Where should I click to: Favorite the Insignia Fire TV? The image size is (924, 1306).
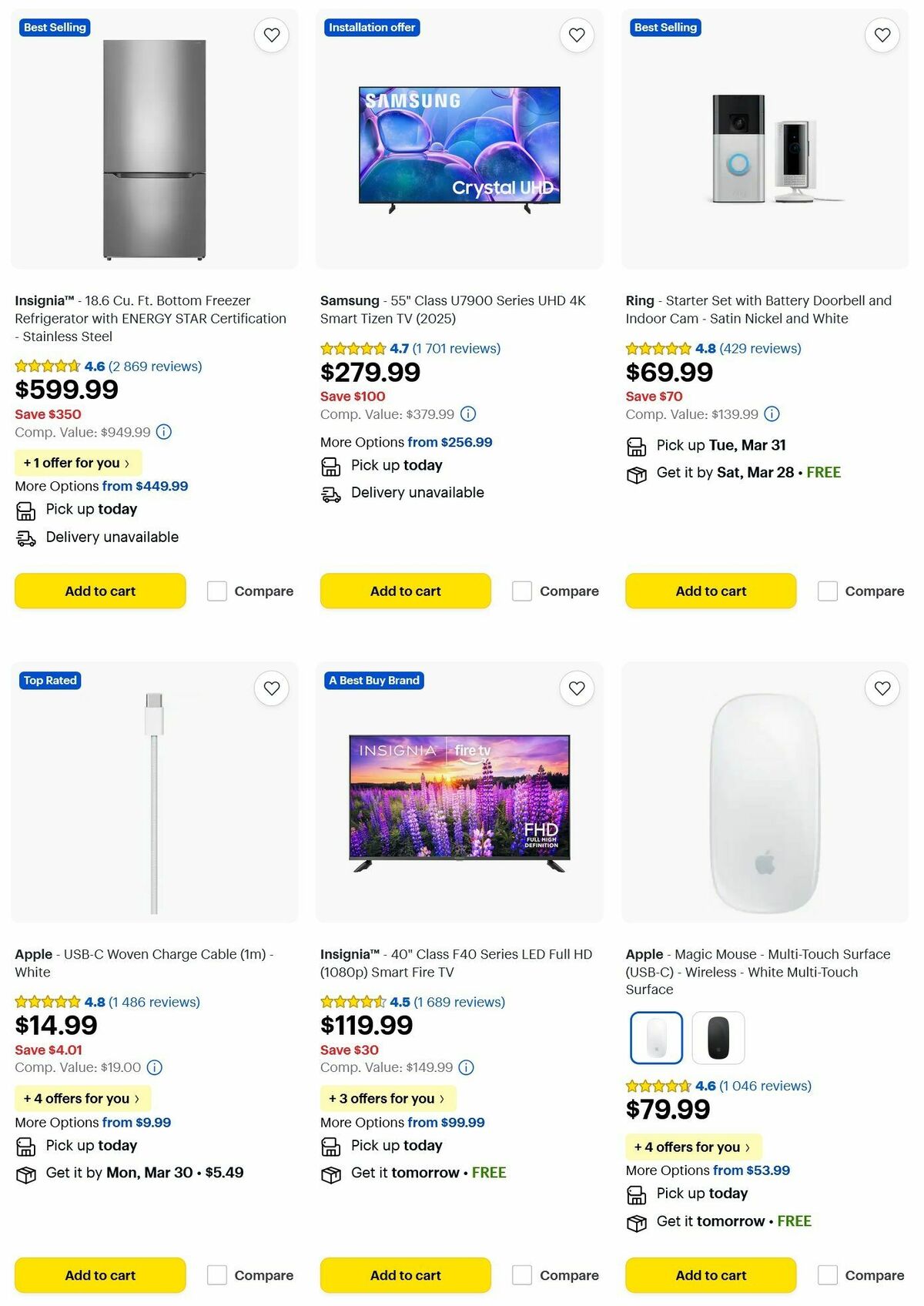[577, 688]
